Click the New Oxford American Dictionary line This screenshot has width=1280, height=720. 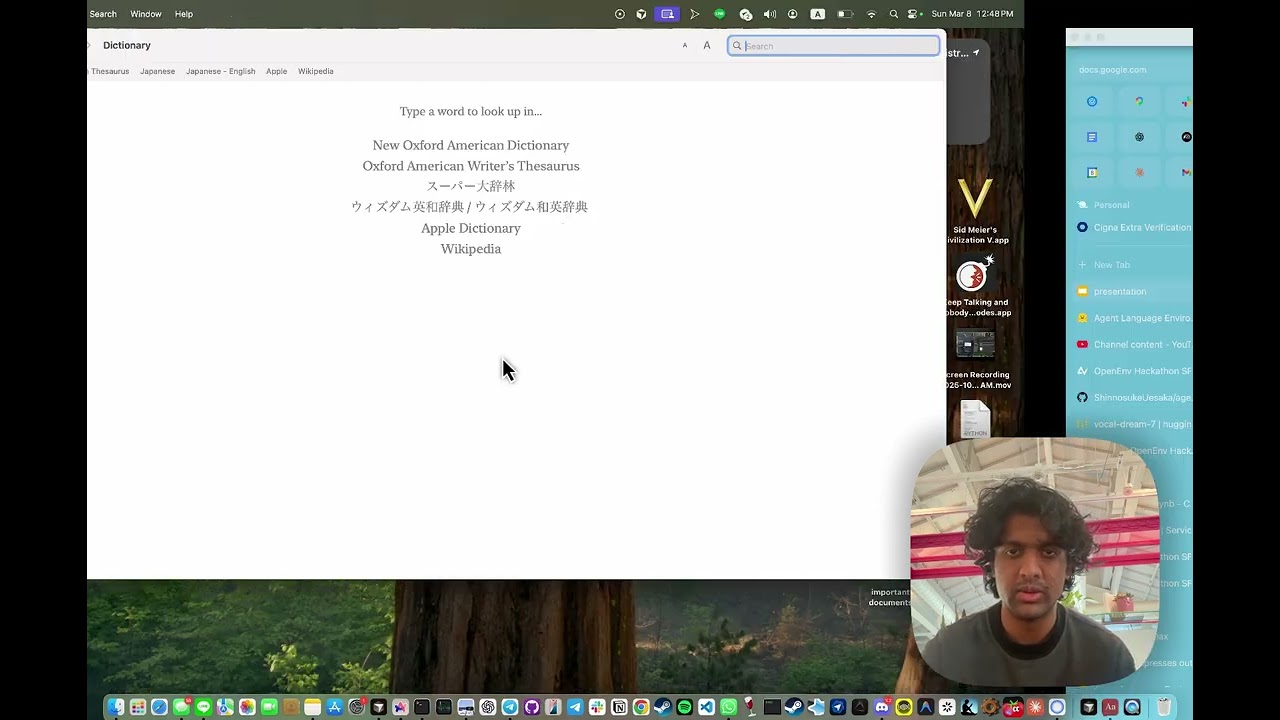[471, 145]
